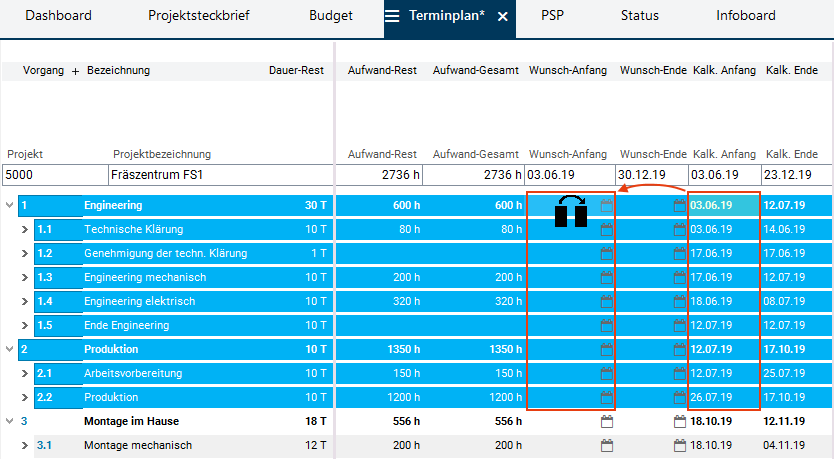Collapse the Produktion task group
Image resolution: width=834 pixels, height=459 pixels.
point(10,350)
